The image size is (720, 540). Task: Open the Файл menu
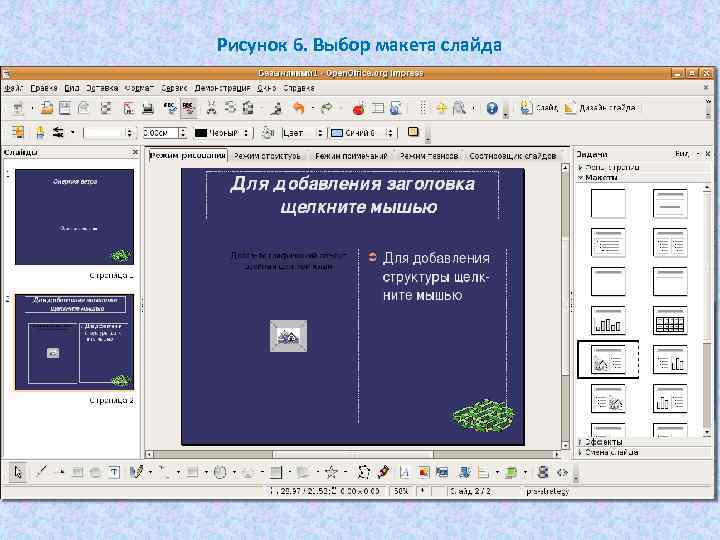pyautogui.click(x=13, y=88)
